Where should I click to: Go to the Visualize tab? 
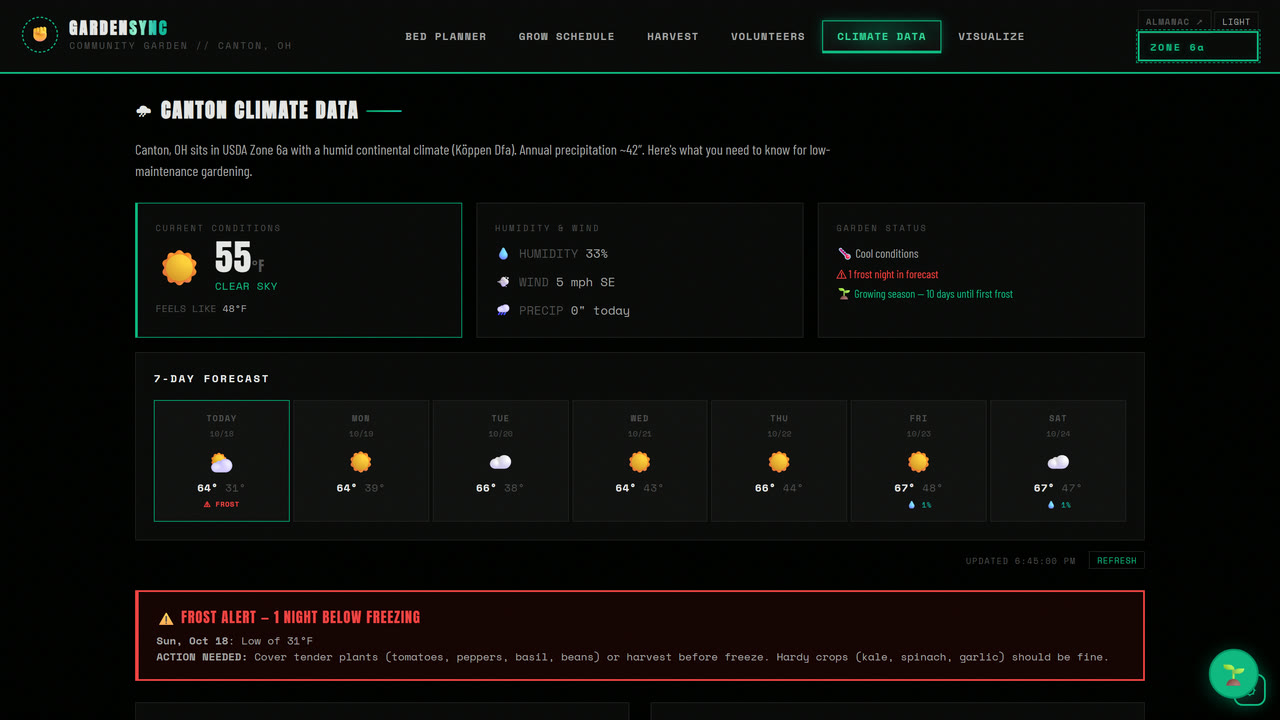point(991,36)
